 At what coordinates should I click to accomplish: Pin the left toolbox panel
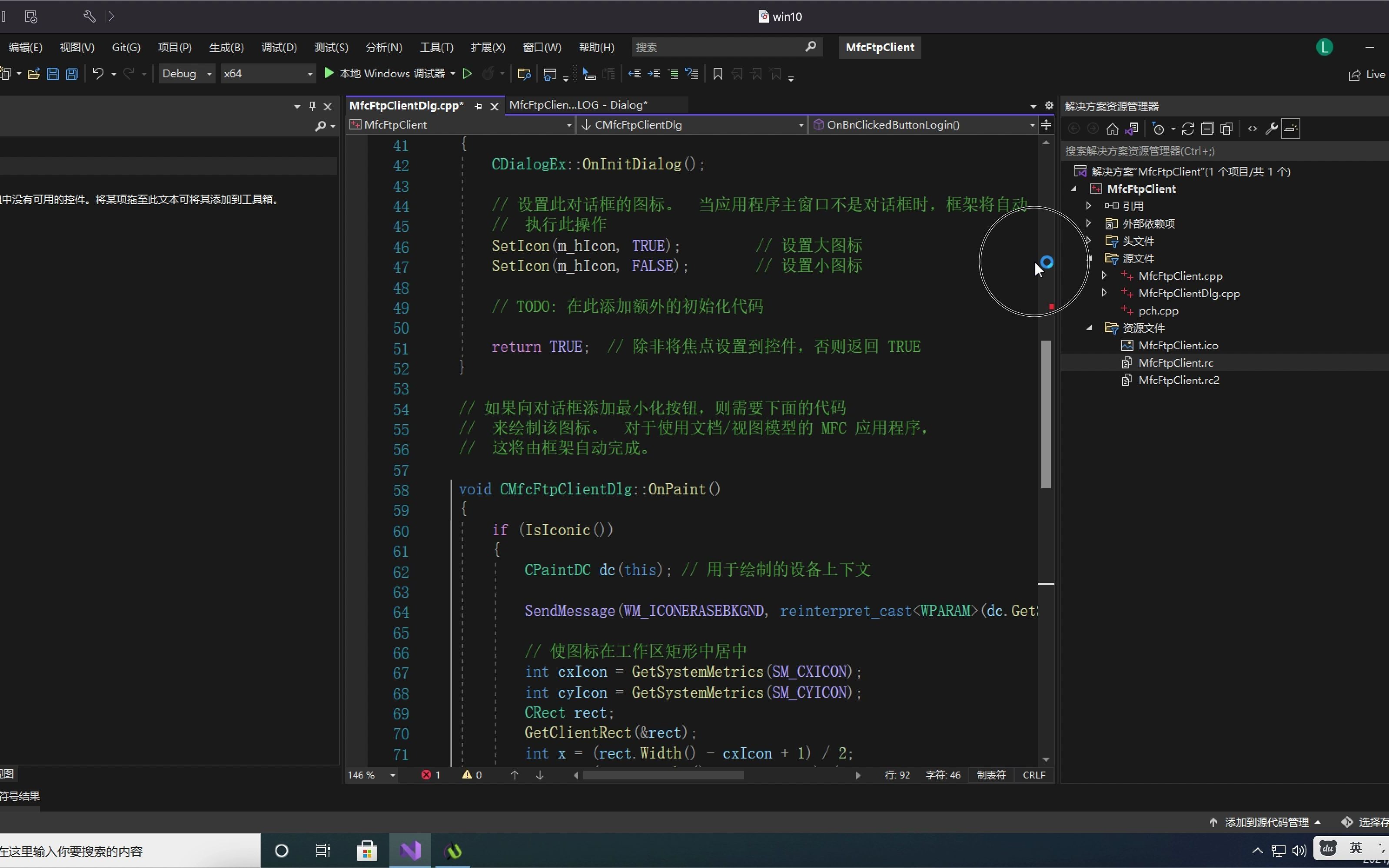pos(312,106)
